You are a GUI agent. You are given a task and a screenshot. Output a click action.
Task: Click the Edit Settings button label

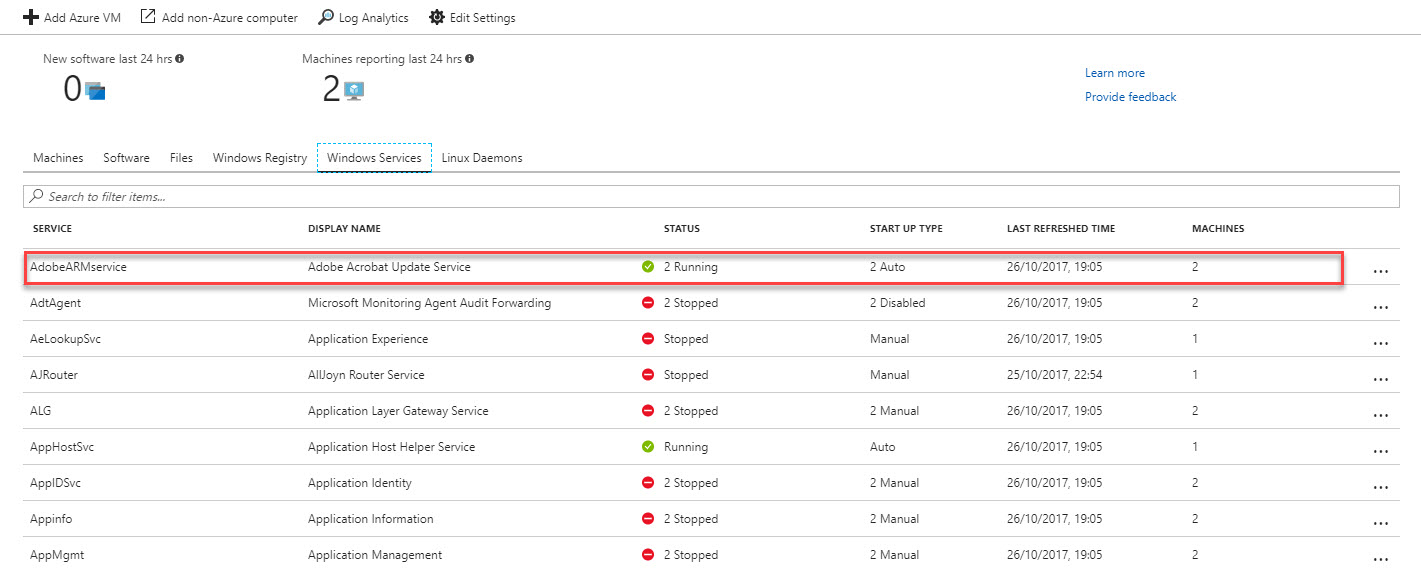[x=483, y=18]
